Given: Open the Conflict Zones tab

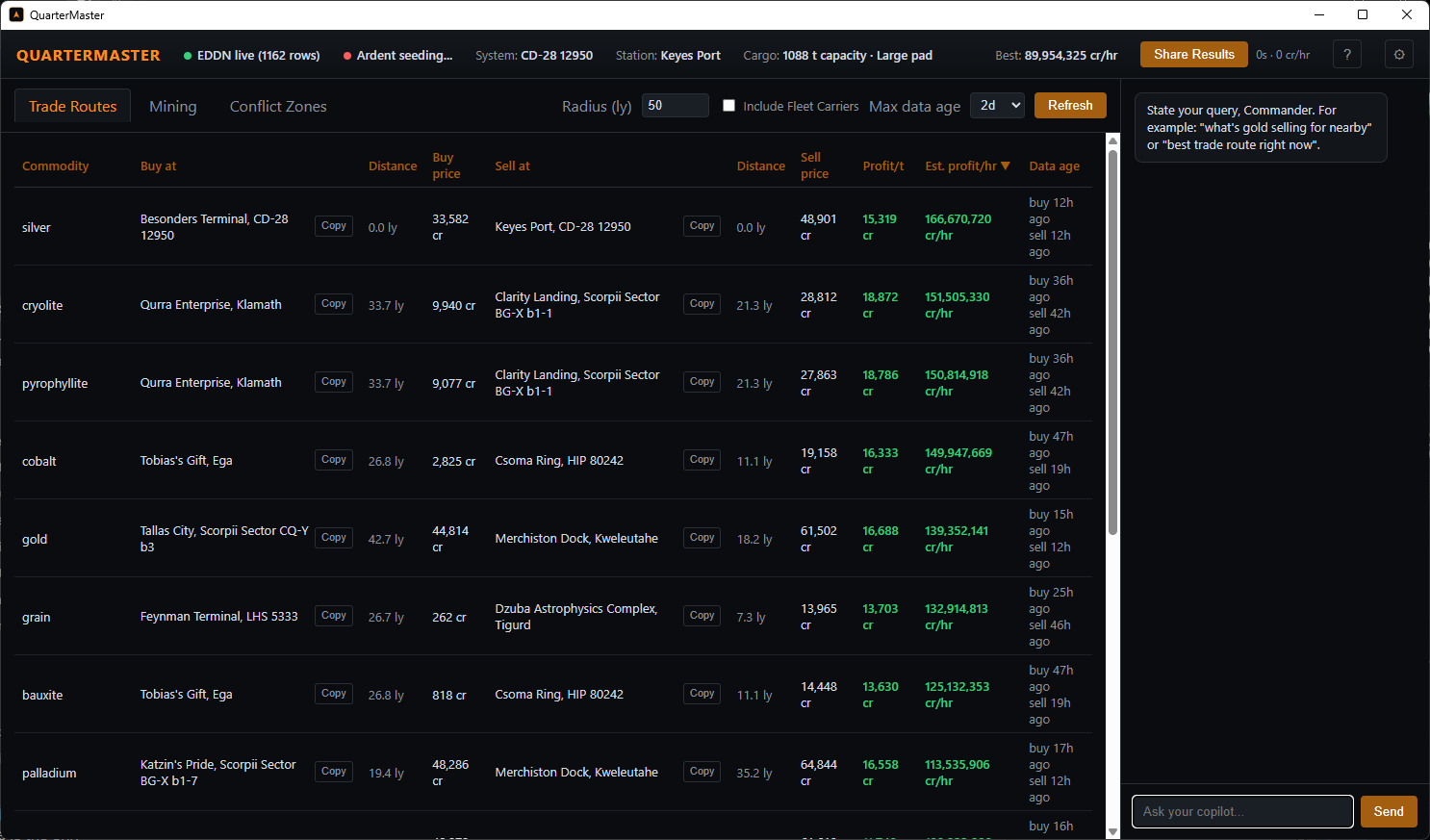Looking at the screenshot, I should click(x=278, y=106).
